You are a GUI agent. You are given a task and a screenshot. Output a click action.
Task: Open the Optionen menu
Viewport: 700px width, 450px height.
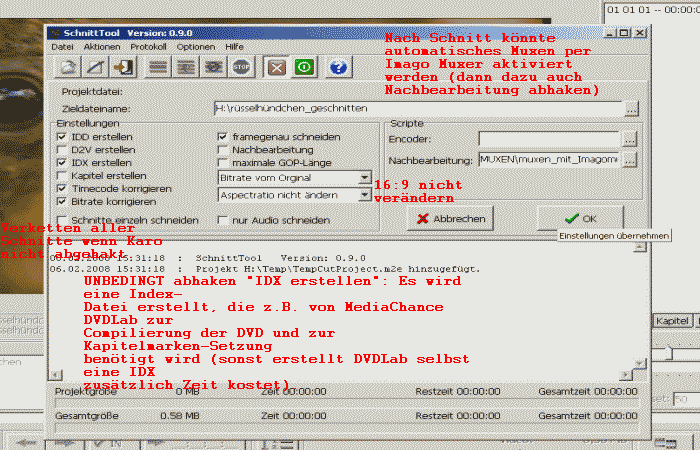(195, 46)
